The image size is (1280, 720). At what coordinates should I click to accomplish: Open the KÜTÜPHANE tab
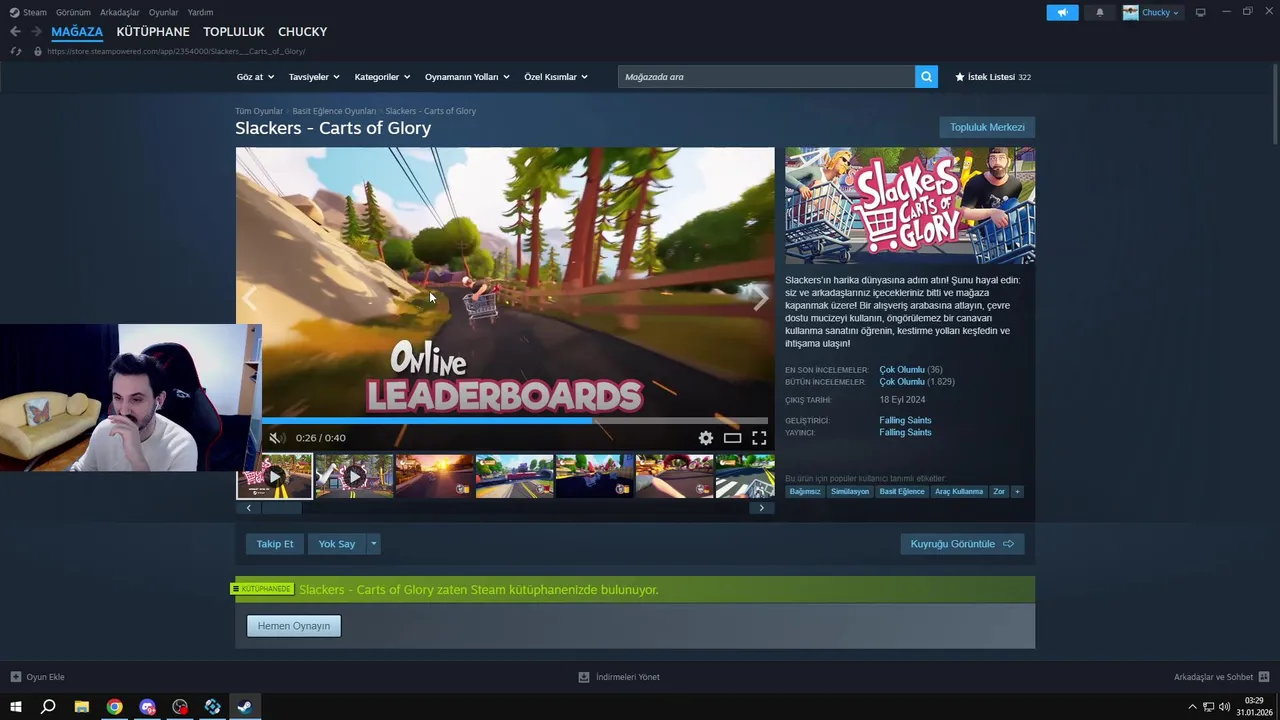[x=153, y=32]
